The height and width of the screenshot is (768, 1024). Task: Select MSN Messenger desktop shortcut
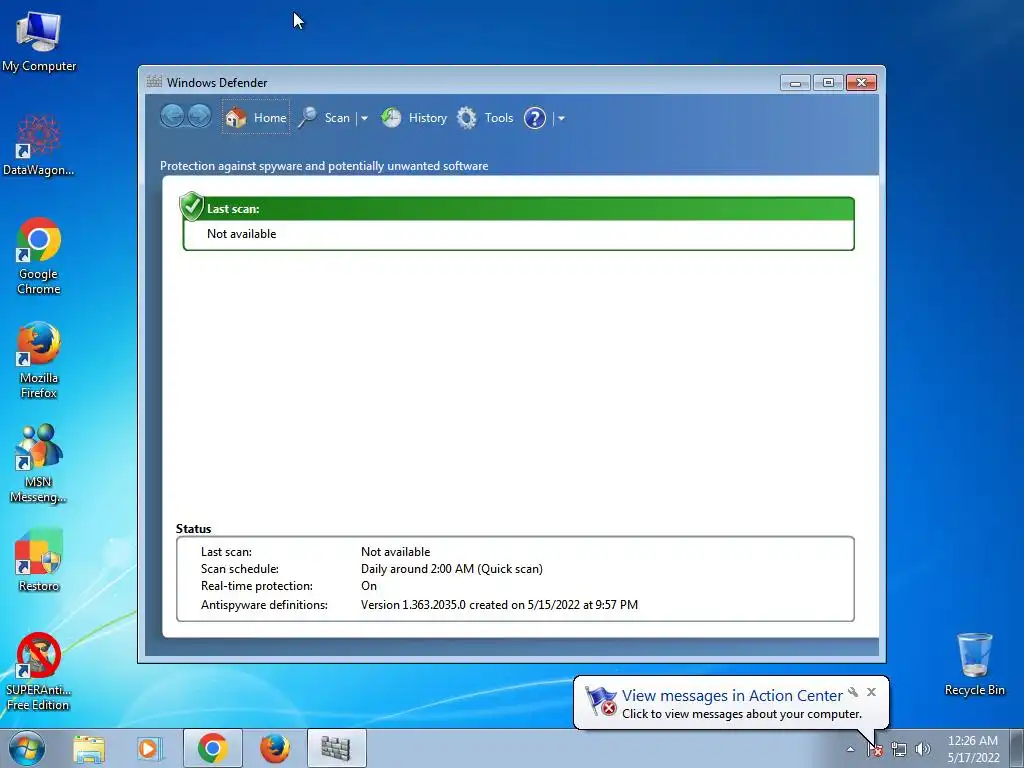39,464
